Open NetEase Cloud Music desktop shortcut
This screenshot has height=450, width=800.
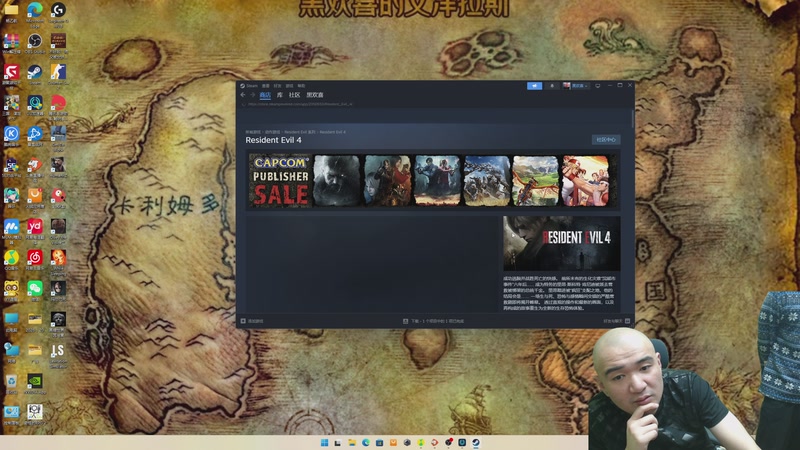[35, 257]
